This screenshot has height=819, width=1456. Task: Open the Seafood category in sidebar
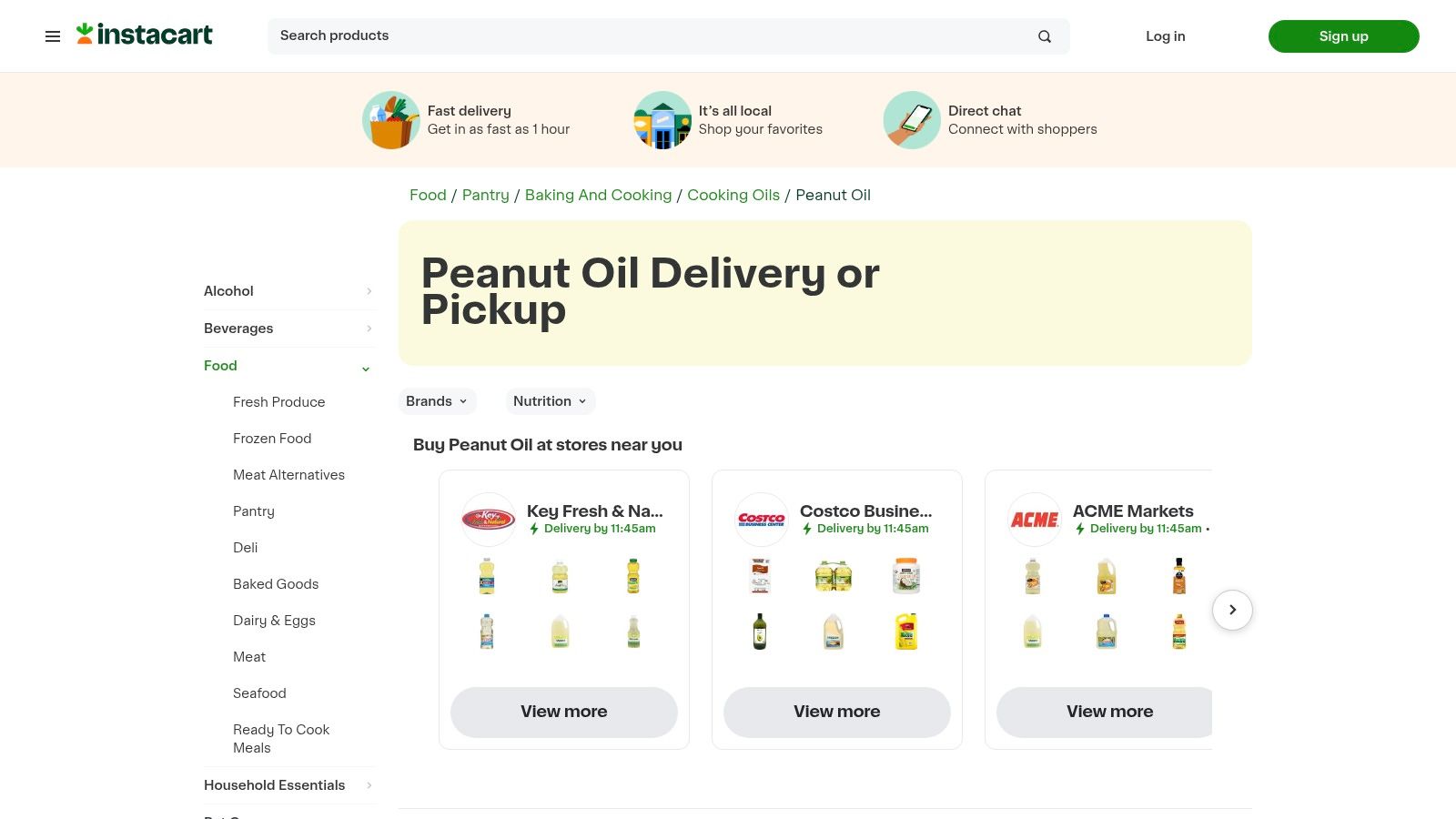[x=259, y=693]
